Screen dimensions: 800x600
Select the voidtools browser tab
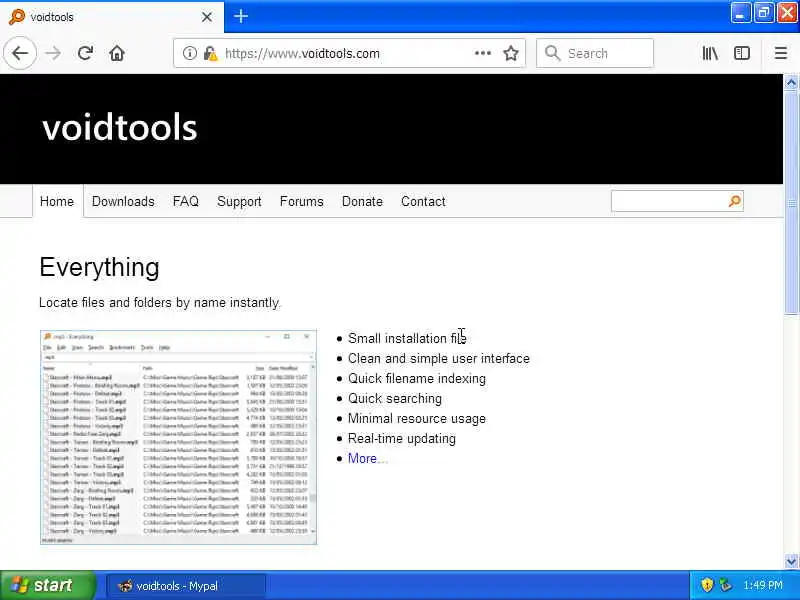(112, 17)
